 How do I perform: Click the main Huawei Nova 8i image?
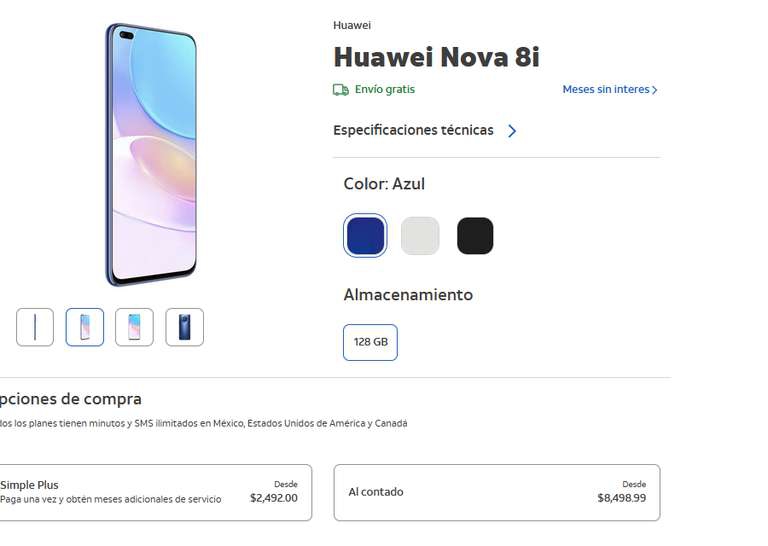151,154
